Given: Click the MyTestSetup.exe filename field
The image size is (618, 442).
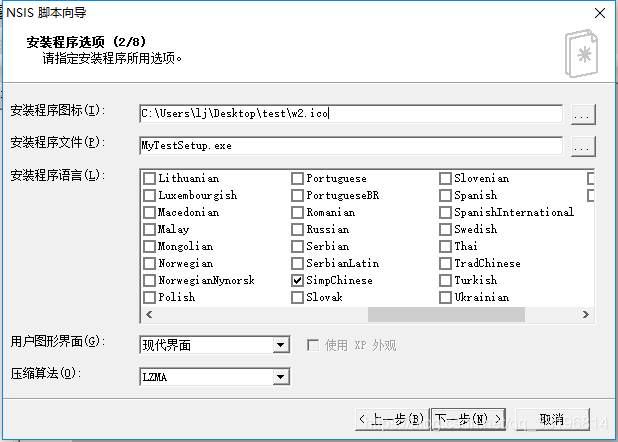Looking at the screenshot, I should [351, 145].
